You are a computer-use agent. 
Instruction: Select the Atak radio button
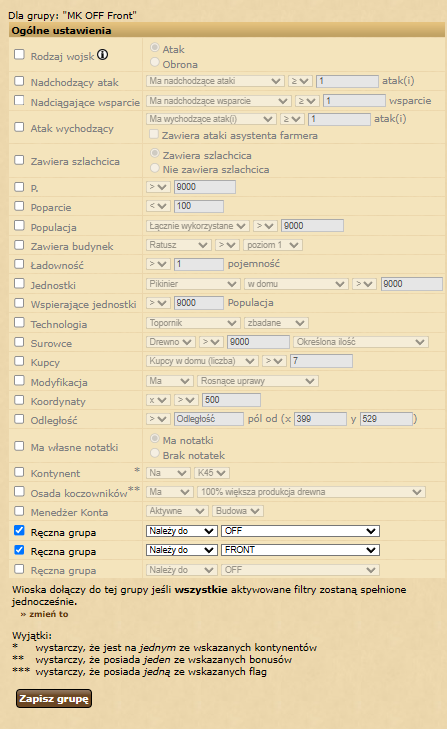(x=155, y=47)
